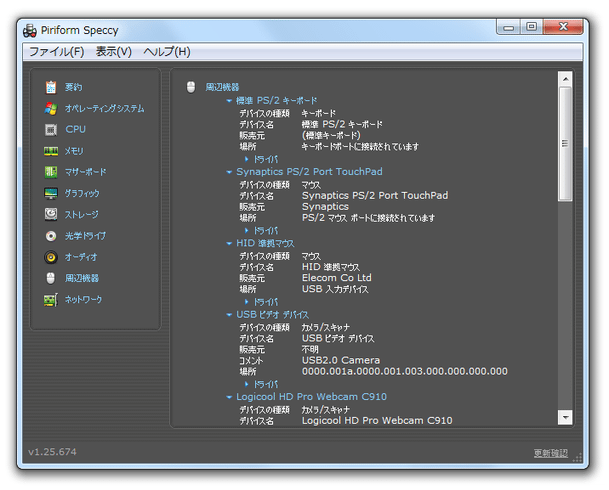Go to the ストレージ page label
The height and width of the screenshot is (490, 609).
[x=82, y=214]
